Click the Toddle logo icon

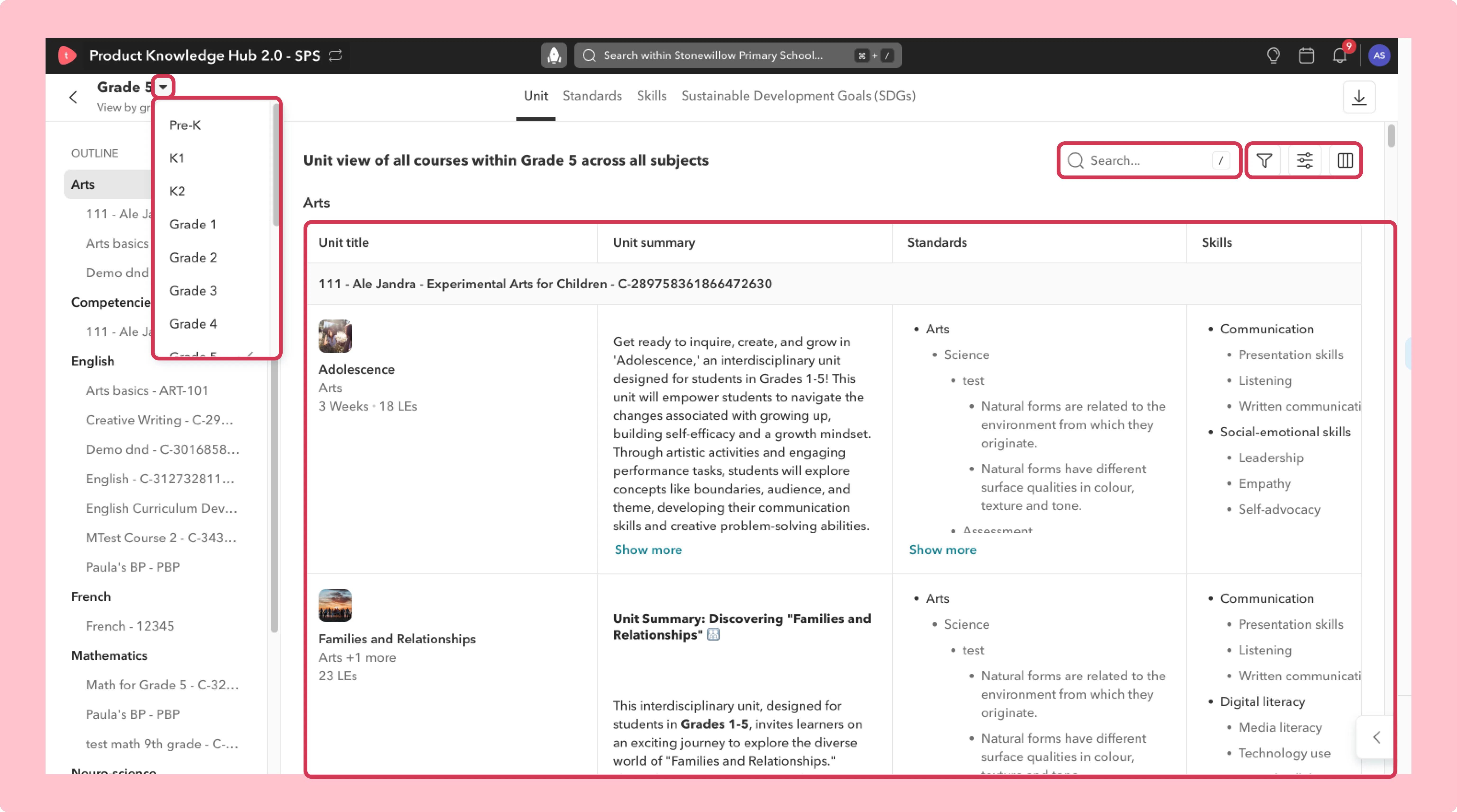(67, 55)
